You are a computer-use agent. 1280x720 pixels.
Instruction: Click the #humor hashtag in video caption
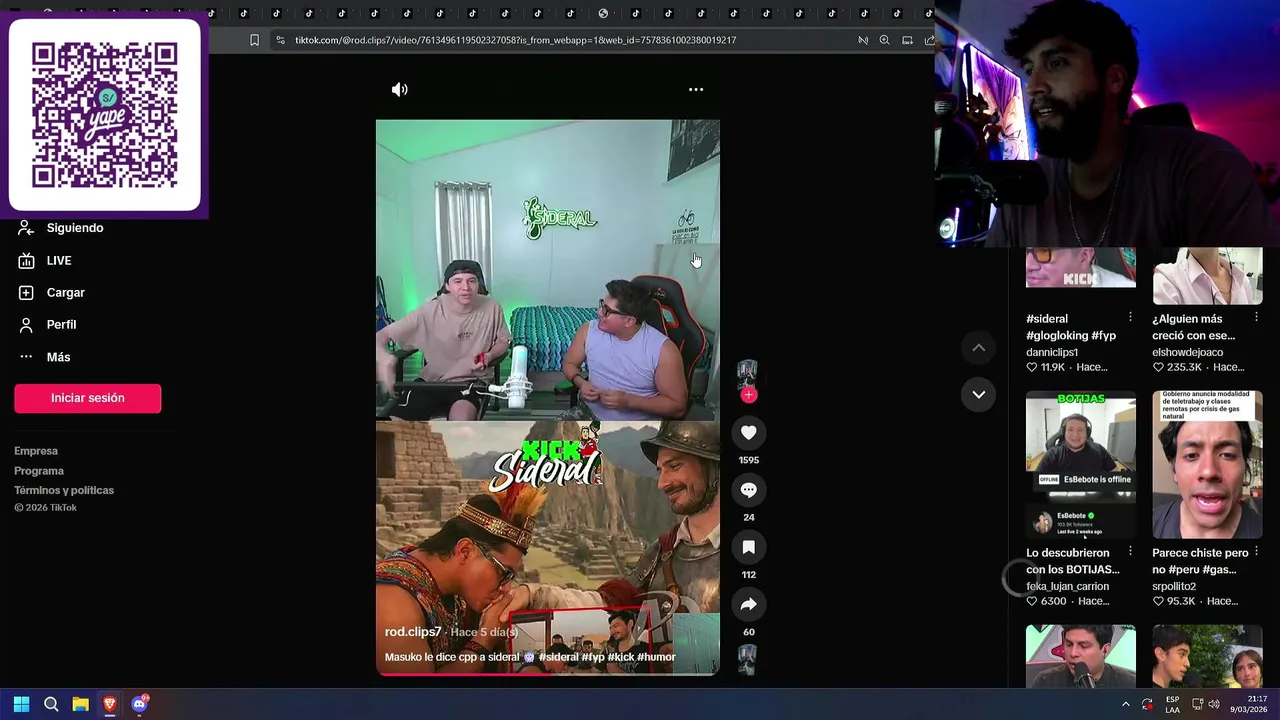pos(656,657)
